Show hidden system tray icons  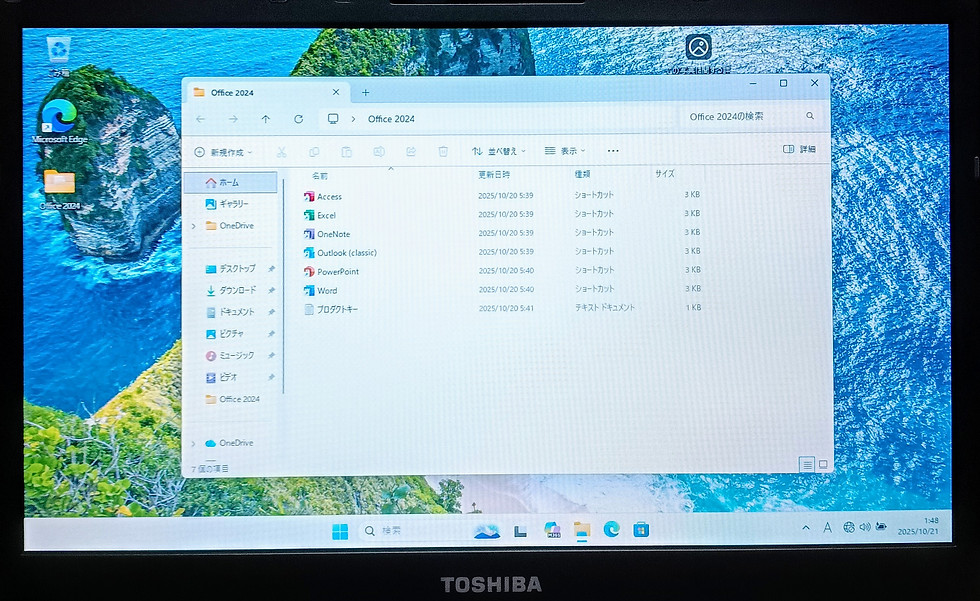[x=806, y=527]
